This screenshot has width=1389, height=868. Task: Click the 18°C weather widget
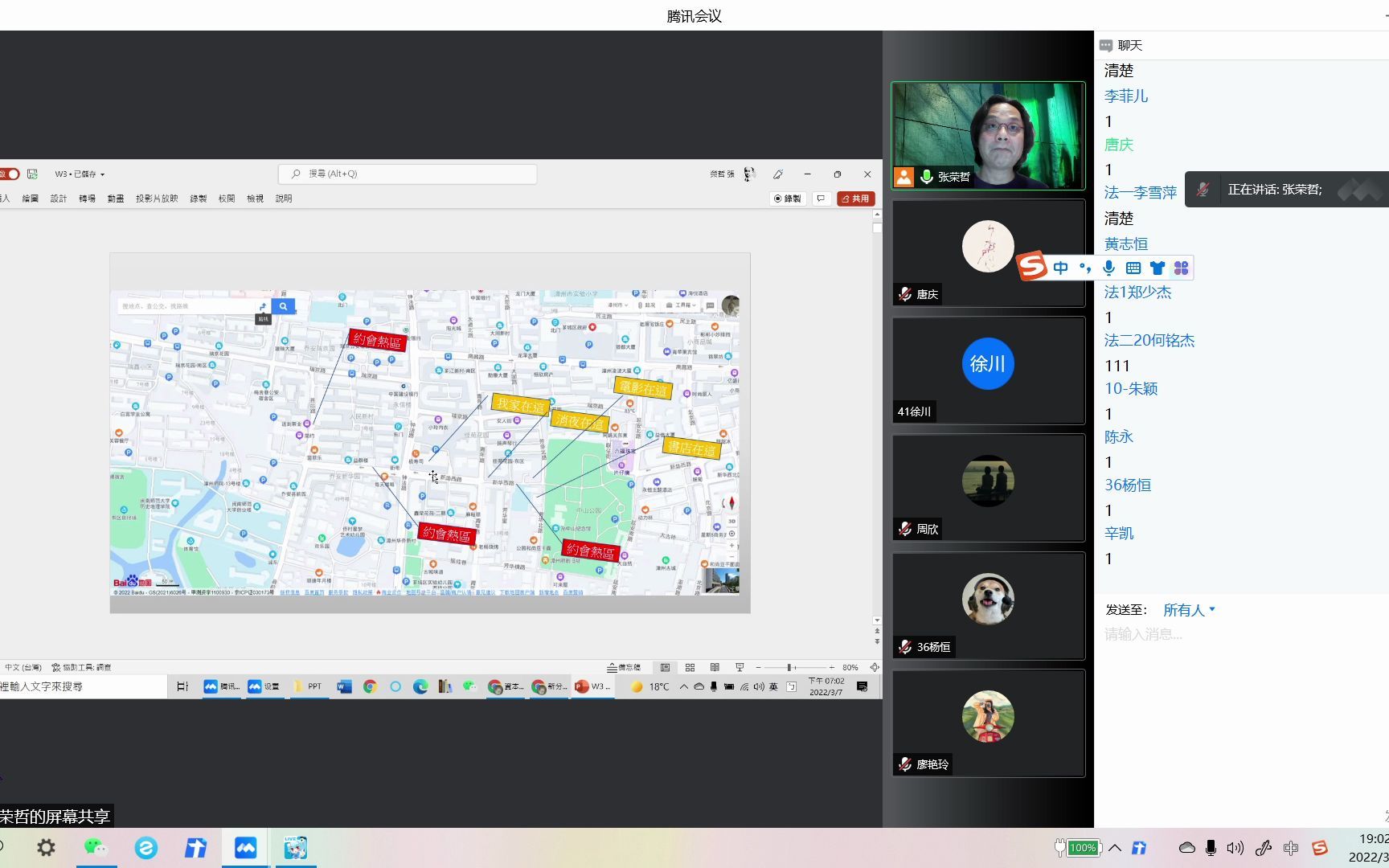pyautogui.click(x=650, y=686)
